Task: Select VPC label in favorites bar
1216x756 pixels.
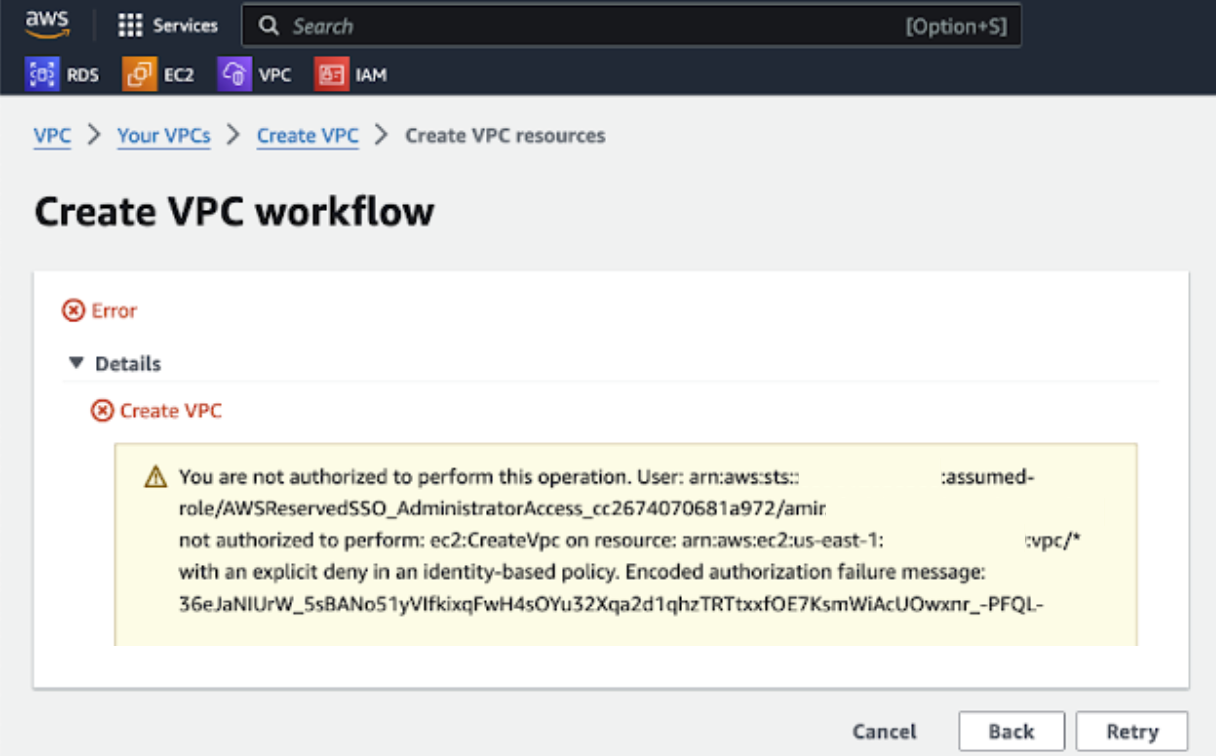Action: [275, 75]
